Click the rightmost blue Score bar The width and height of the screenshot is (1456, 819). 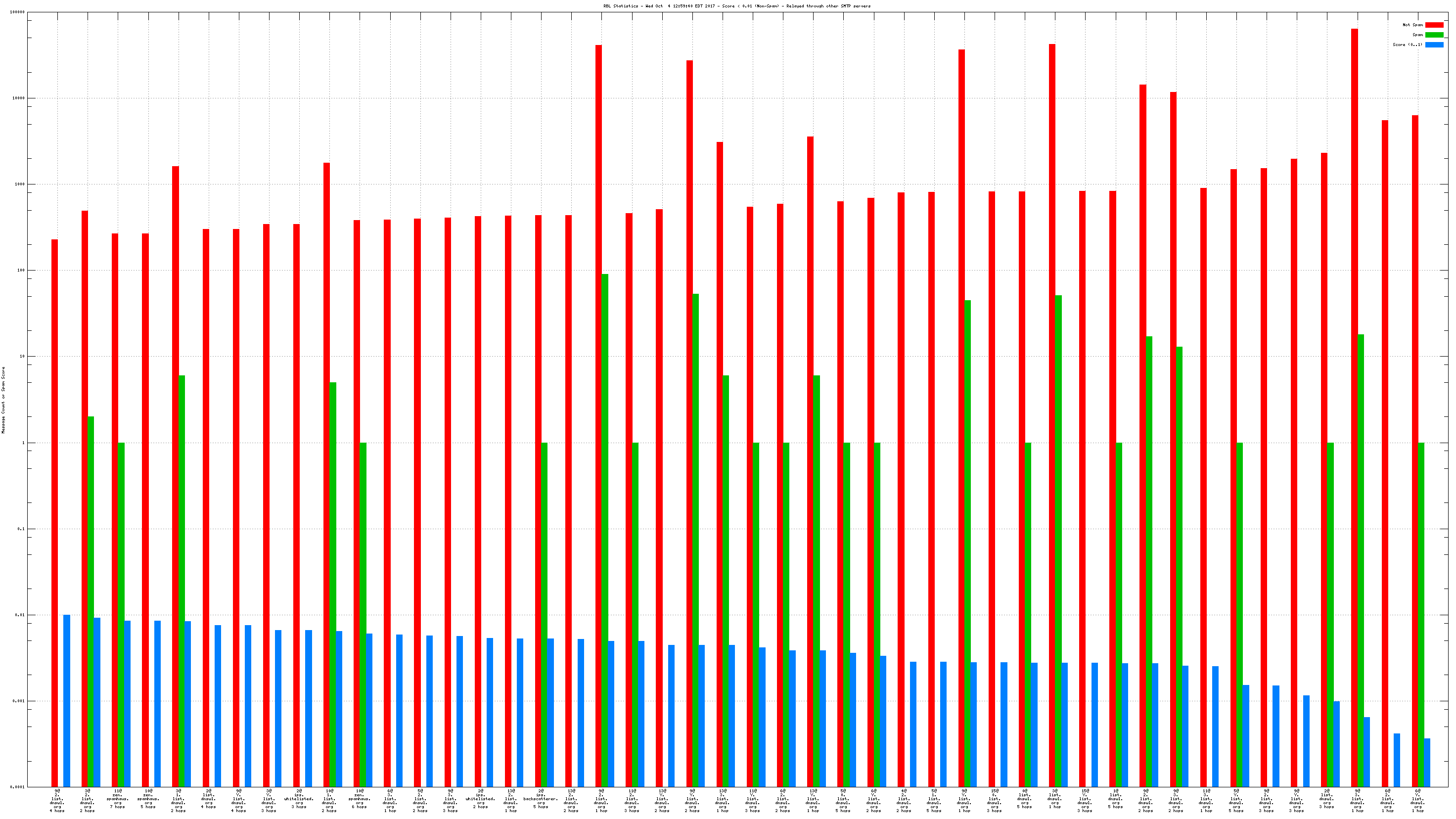[1427, 763]
